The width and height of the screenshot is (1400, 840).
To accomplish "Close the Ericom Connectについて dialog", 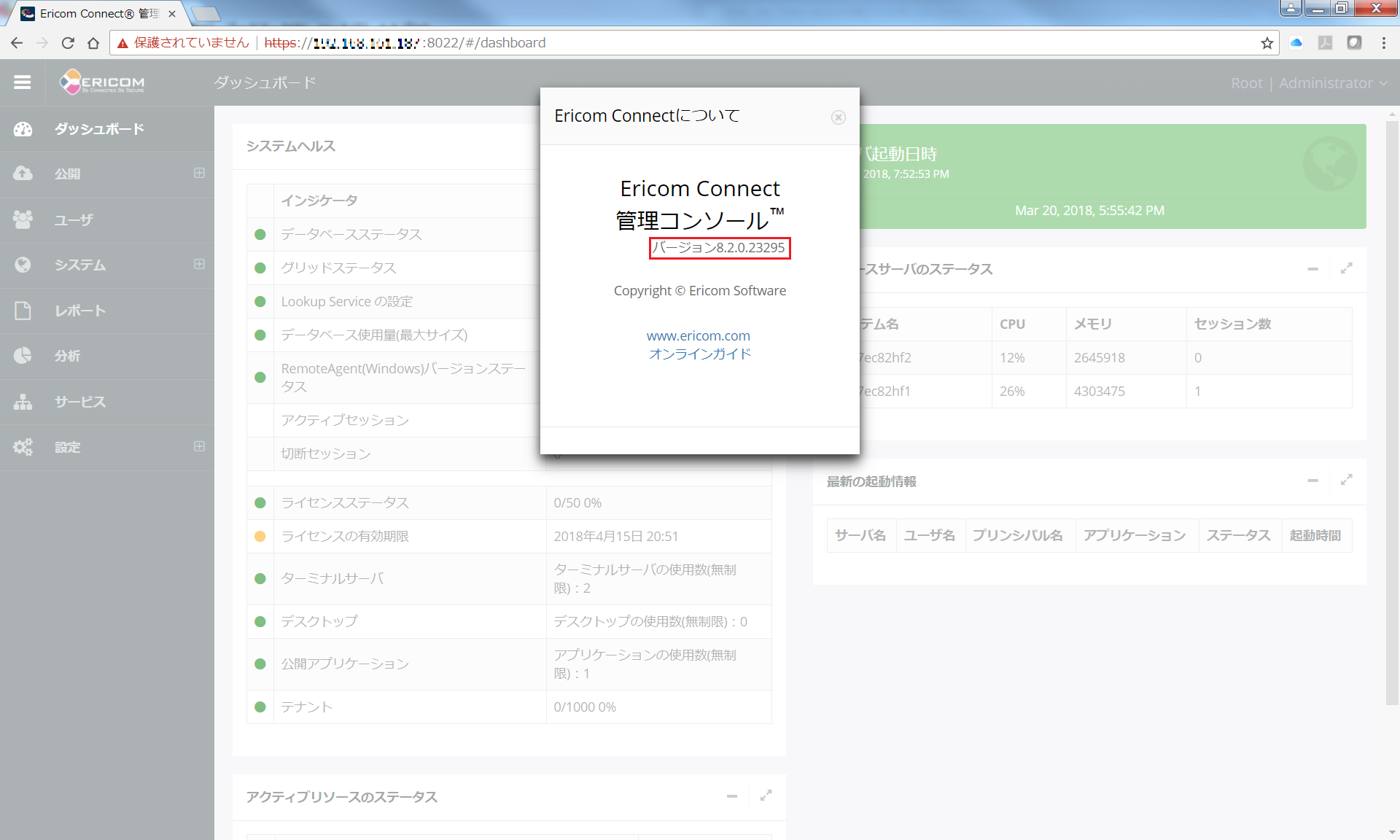I will click(x=838, y=117).
